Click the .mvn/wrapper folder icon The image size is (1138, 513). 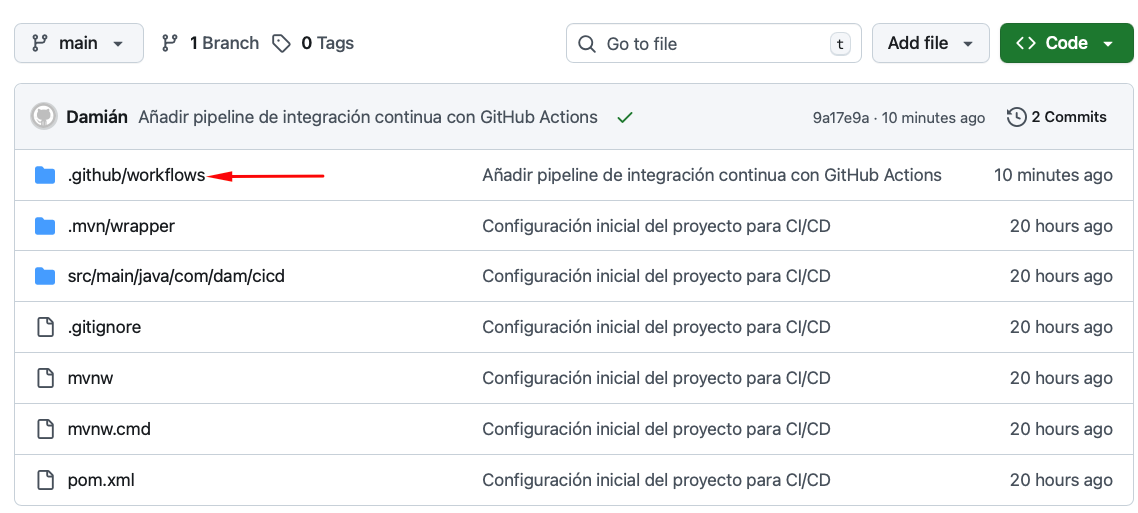point(45,227)
